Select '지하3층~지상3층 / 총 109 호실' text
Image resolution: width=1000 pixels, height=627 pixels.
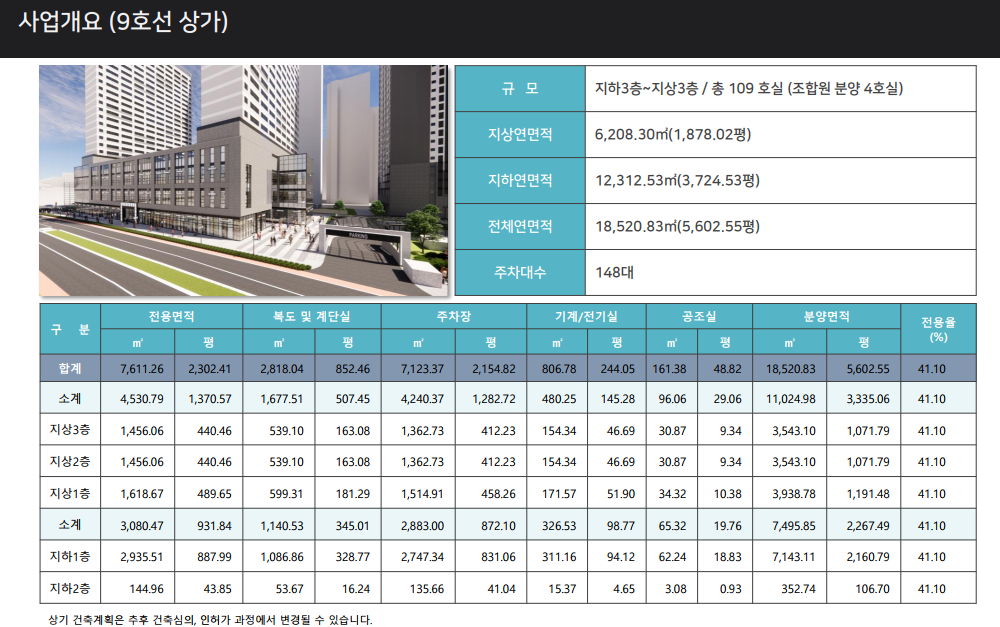coord(689,89)
